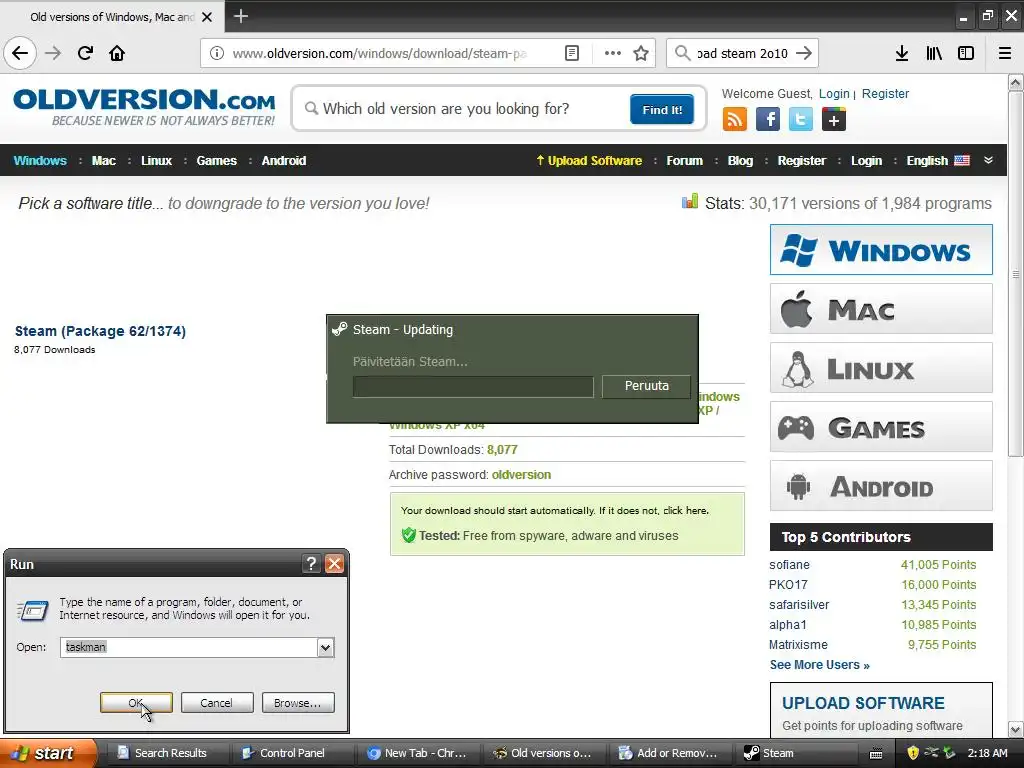Expand the Open combo box dropdown arrow
Viewport: 1024px width, 768px height.
pyautogui.click(x=325, y=647)
